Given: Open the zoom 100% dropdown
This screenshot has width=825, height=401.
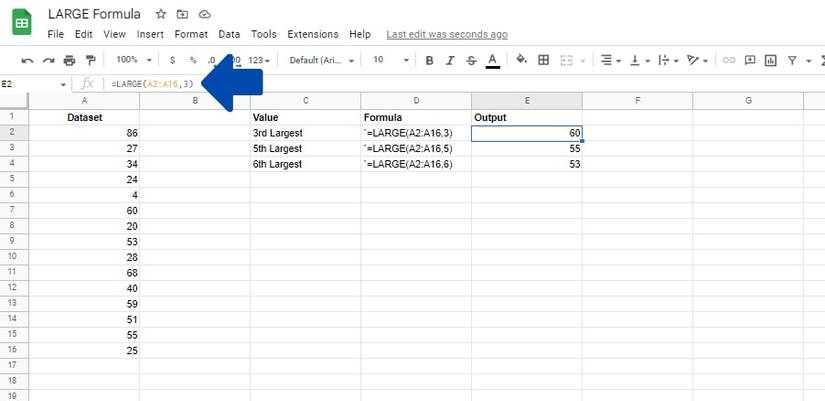Looking at the screenshot, I should [x=134, y=60].
